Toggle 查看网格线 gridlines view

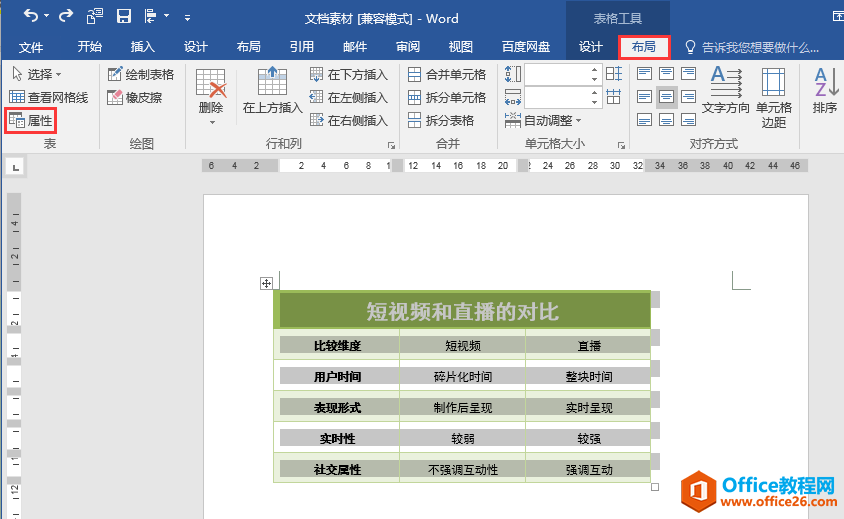(48, 97)
